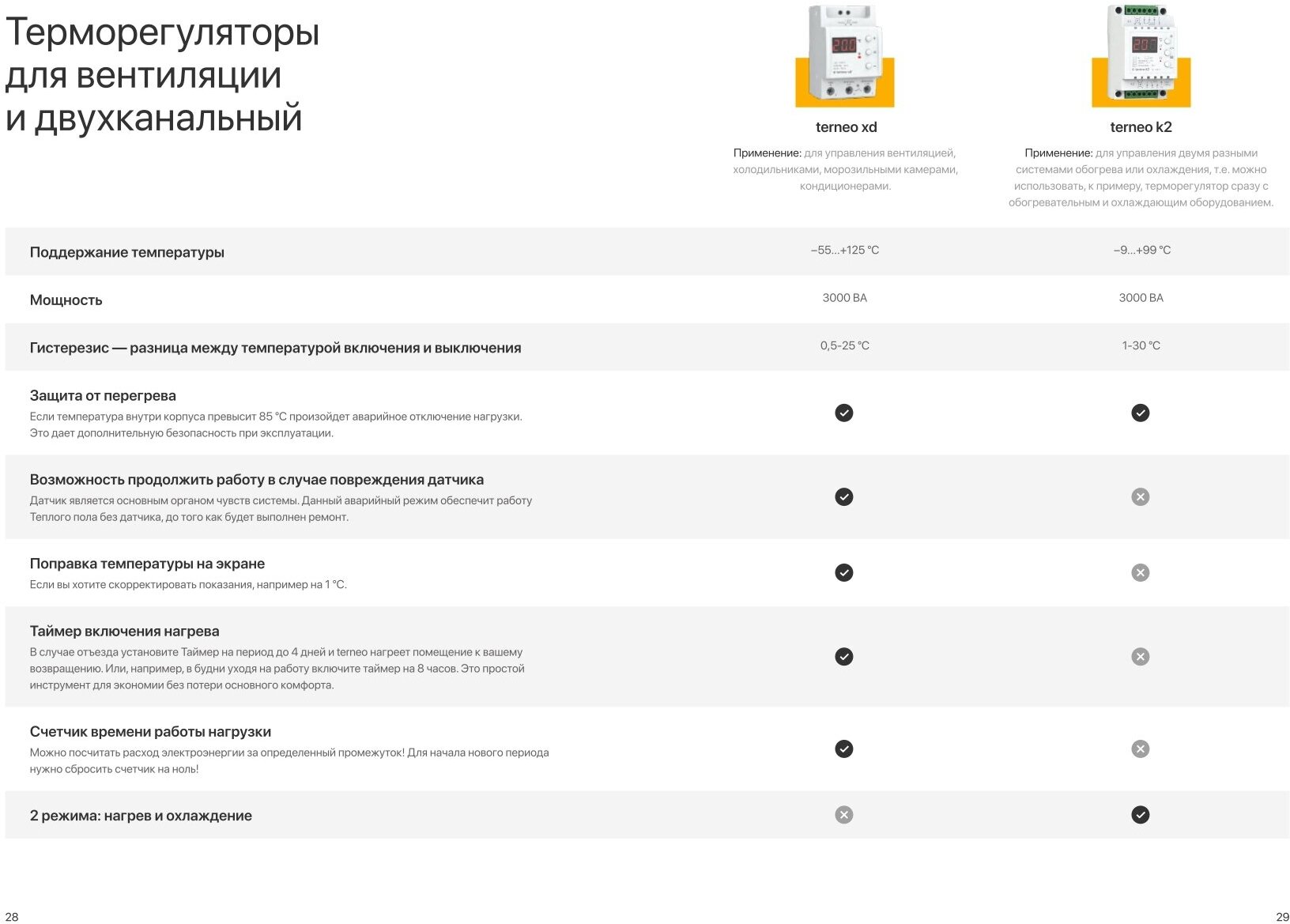The width and height of the screenshot is (1290, 924).
Task: Click the Датчик является основным органом description
Action: 281,508
